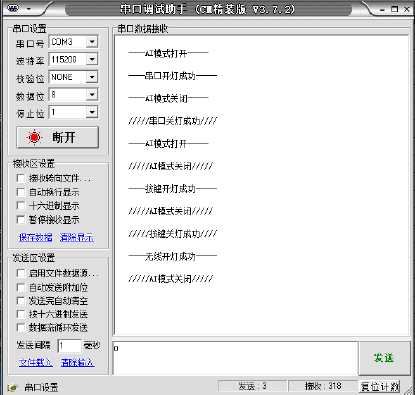The image size is (415, 395).
Task: Click the first AI模式打开 line in receive area
Action: pyautogui.click(x=168, y=53)
